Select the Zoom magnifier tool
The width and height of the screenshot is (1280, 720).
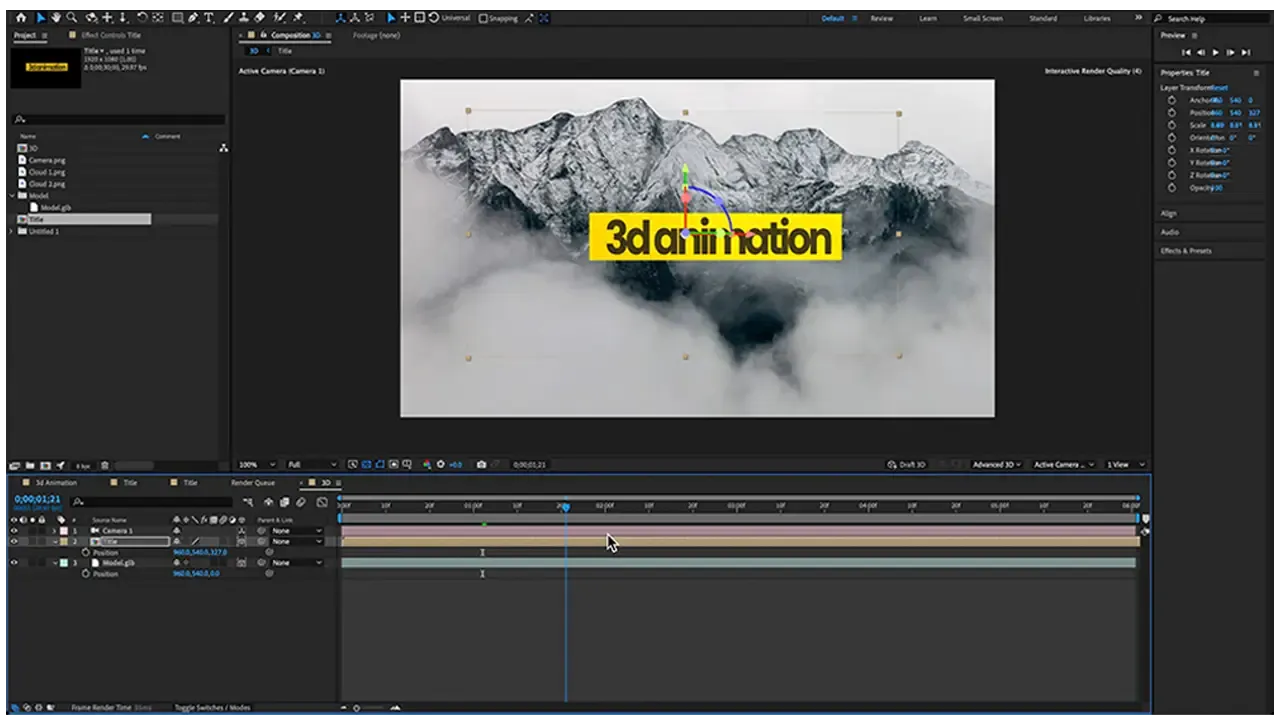pos(71,18)
